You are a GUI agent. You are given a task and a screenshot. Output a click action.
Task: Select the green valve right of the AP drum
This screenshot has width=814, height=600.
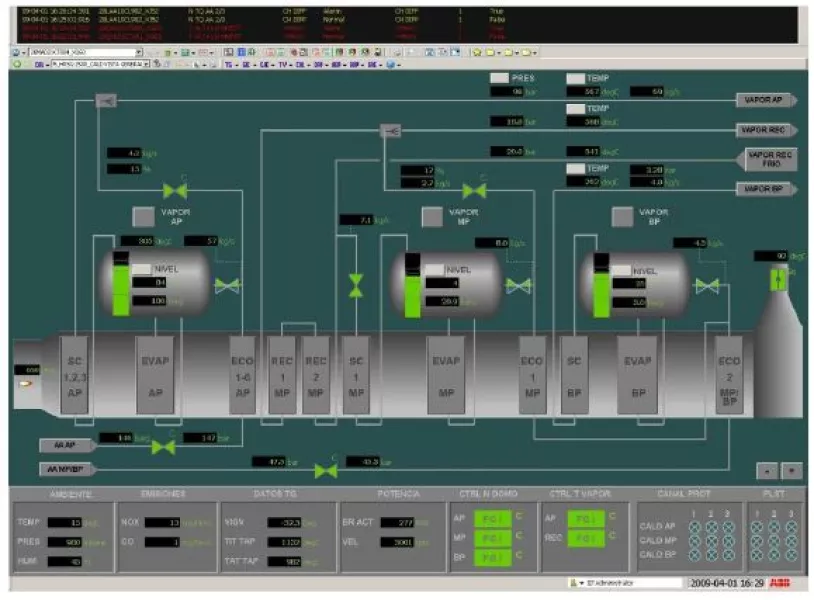coord(228,286)
